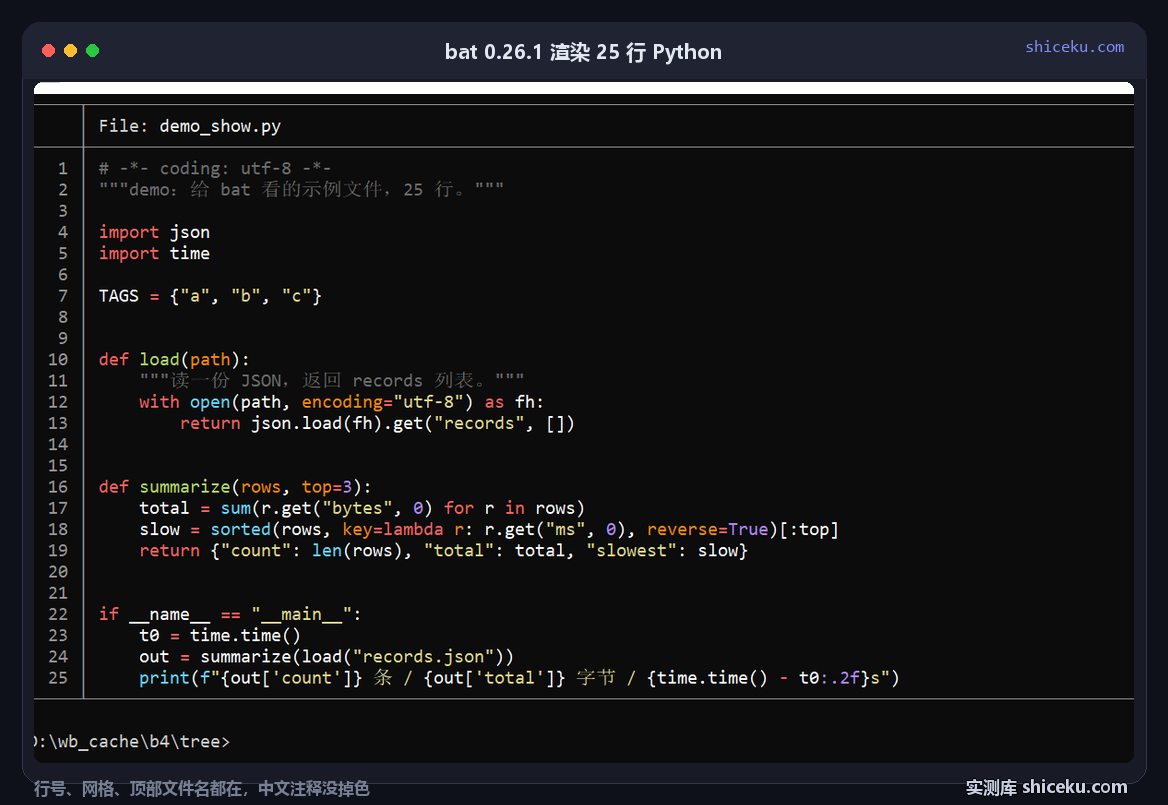The width and height of the screenshot is (1168, 805).
Task: Click line number 1 in the gutter
Action: click(63, 168)
